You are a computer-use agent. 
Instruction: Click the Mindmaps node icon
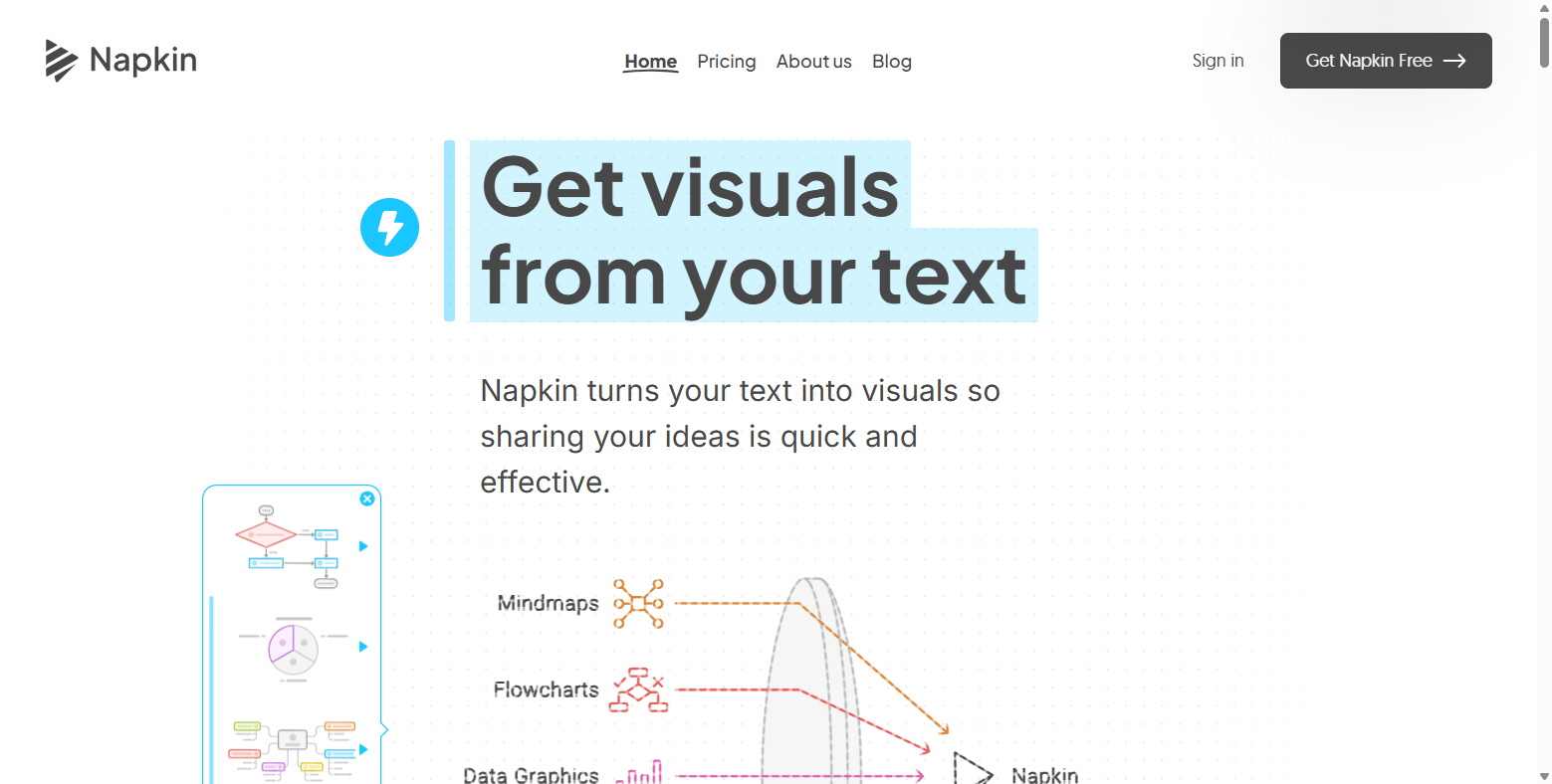(x=638, y=604)
